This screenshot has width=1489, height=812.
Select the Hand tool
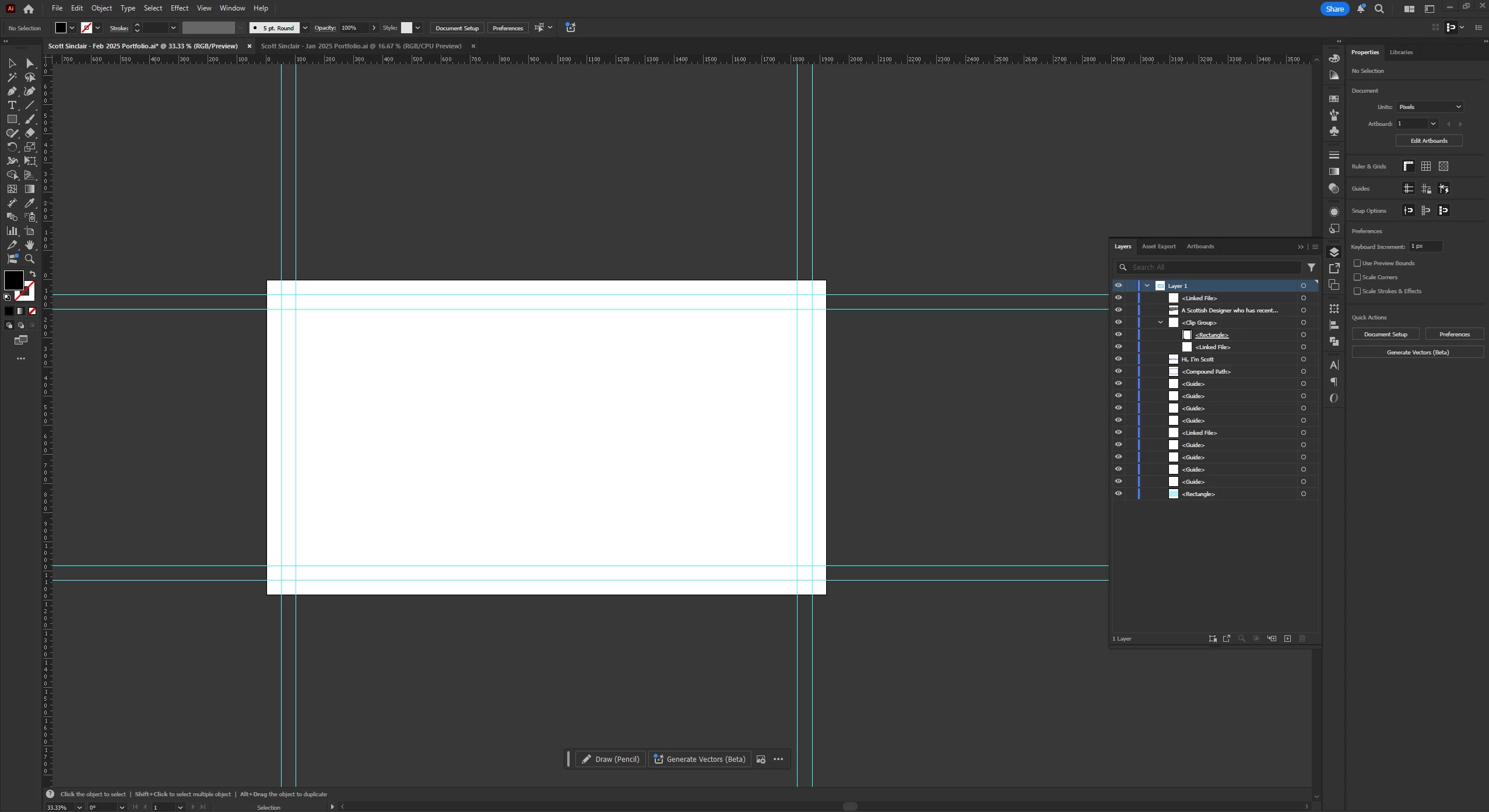tap(30, 245)
